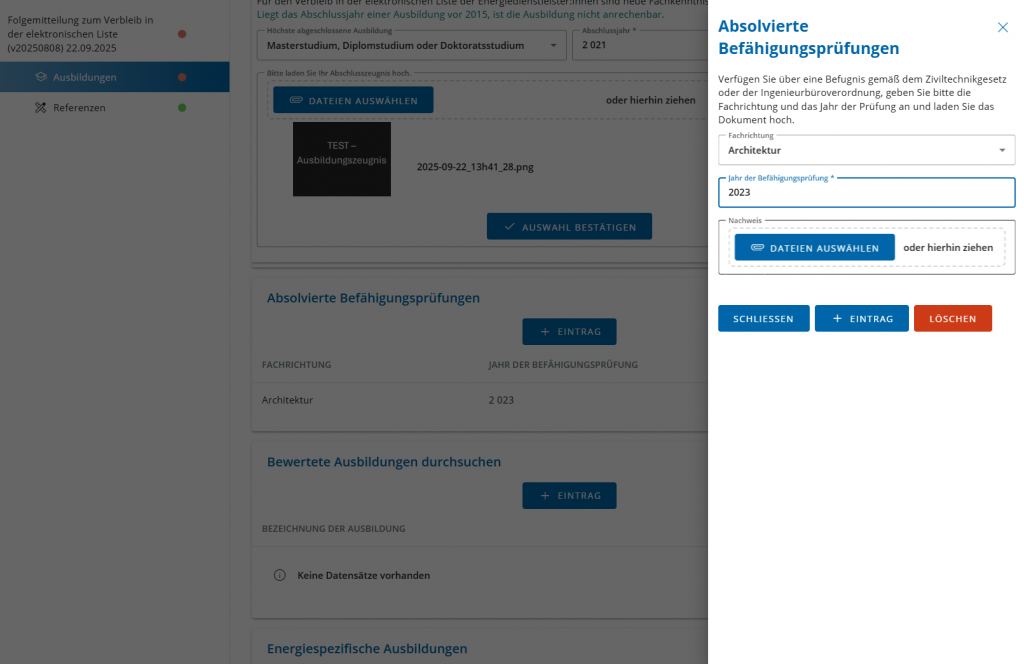Click the info icon next to Keine Datensätze vorhanden

pyautogui.click(x=280, y=575)
